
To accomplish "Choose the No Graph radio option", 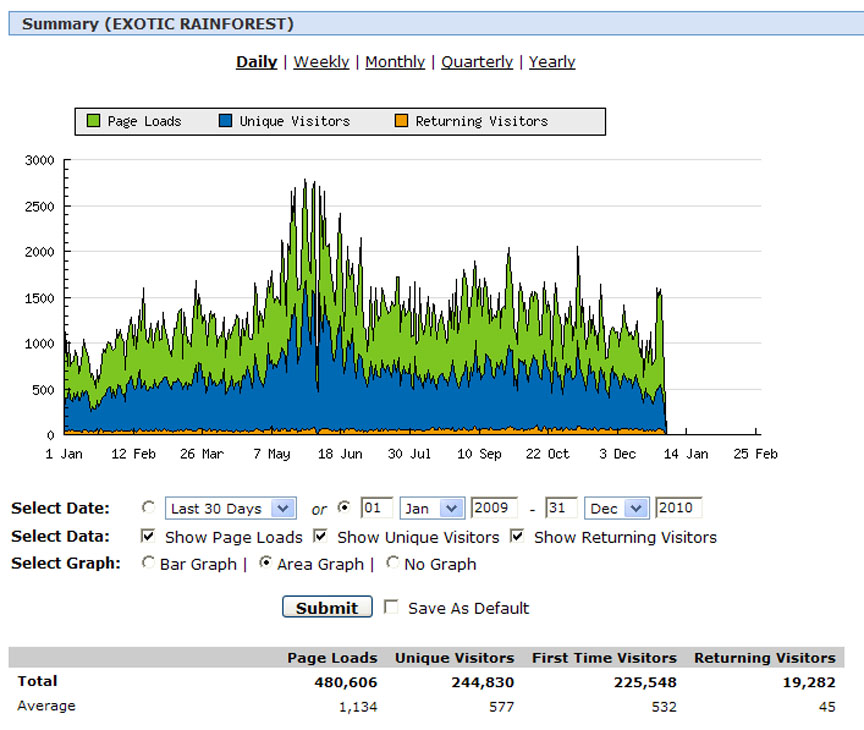I will point(392,563).
